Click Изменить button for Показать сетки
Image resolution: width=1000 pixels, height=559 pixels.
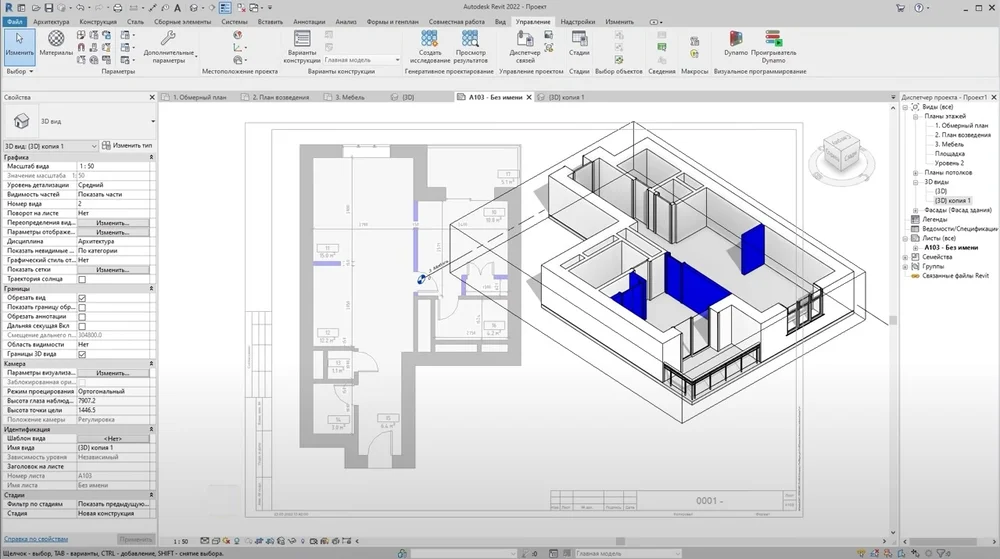coord(113,270)
